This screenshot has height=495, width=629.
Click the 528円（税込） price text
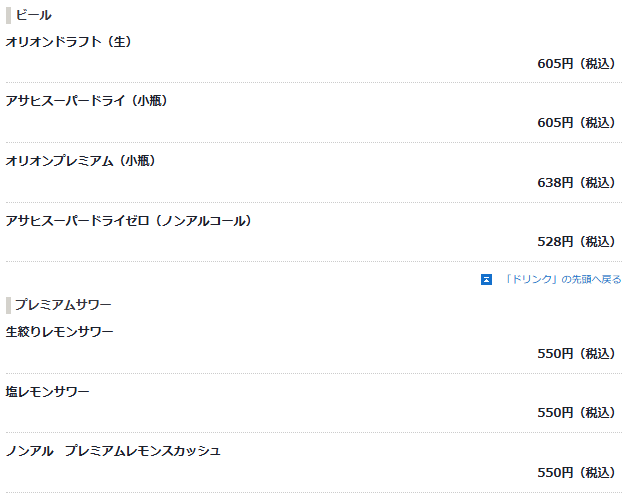click(576, 241)
